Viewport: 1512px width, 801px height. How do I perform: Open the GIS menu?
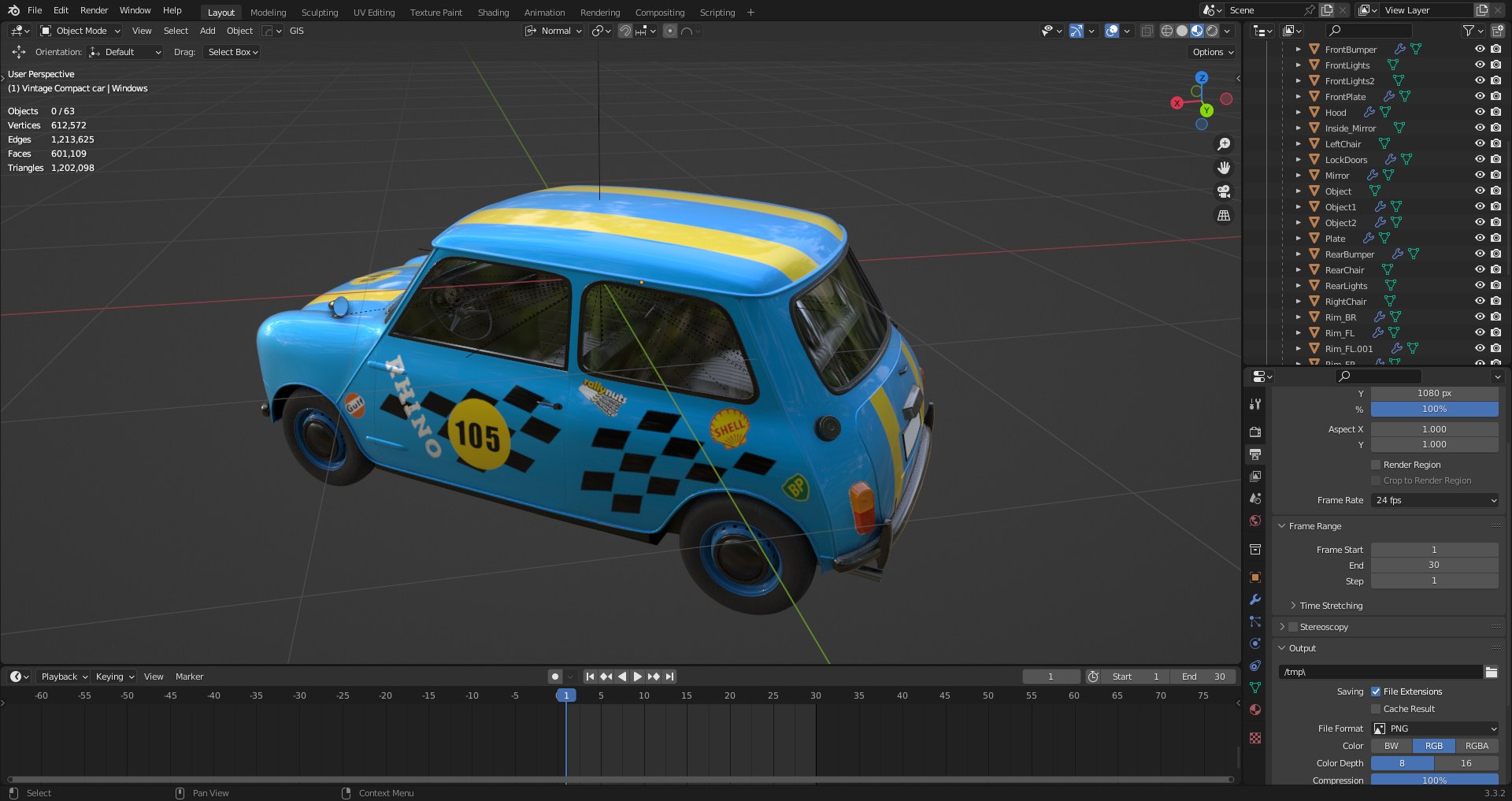click(x=297, y=31)
